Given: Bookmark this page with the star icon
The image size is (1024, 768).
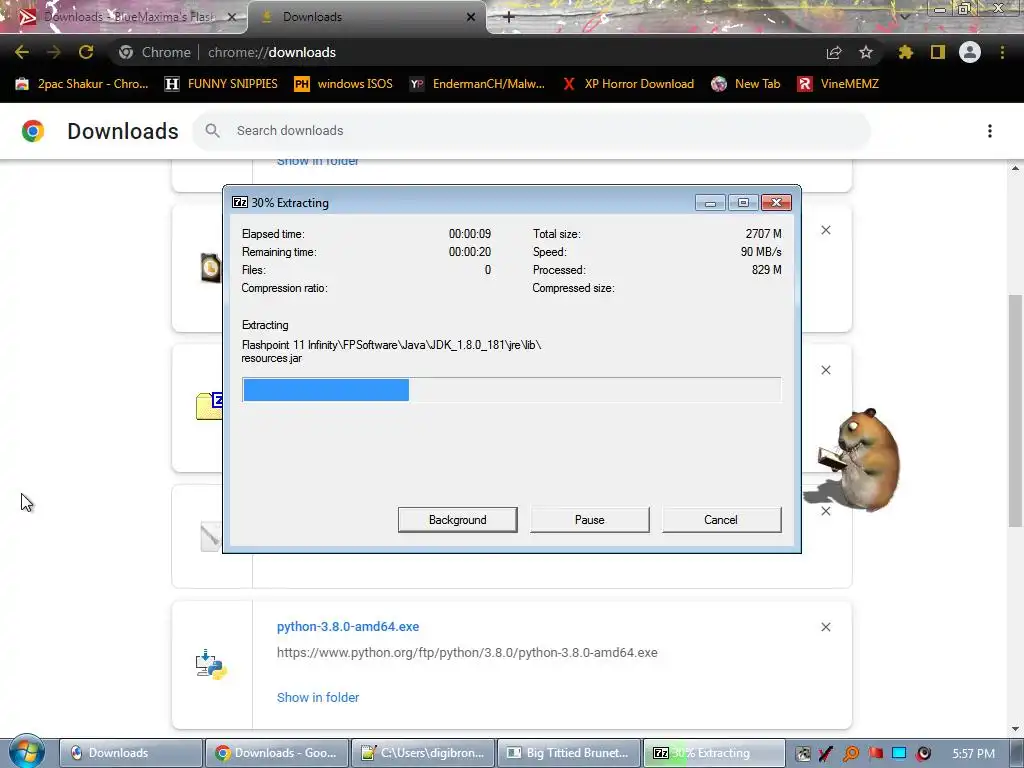Looking at the screenshot, I should (x=866, y=52).
